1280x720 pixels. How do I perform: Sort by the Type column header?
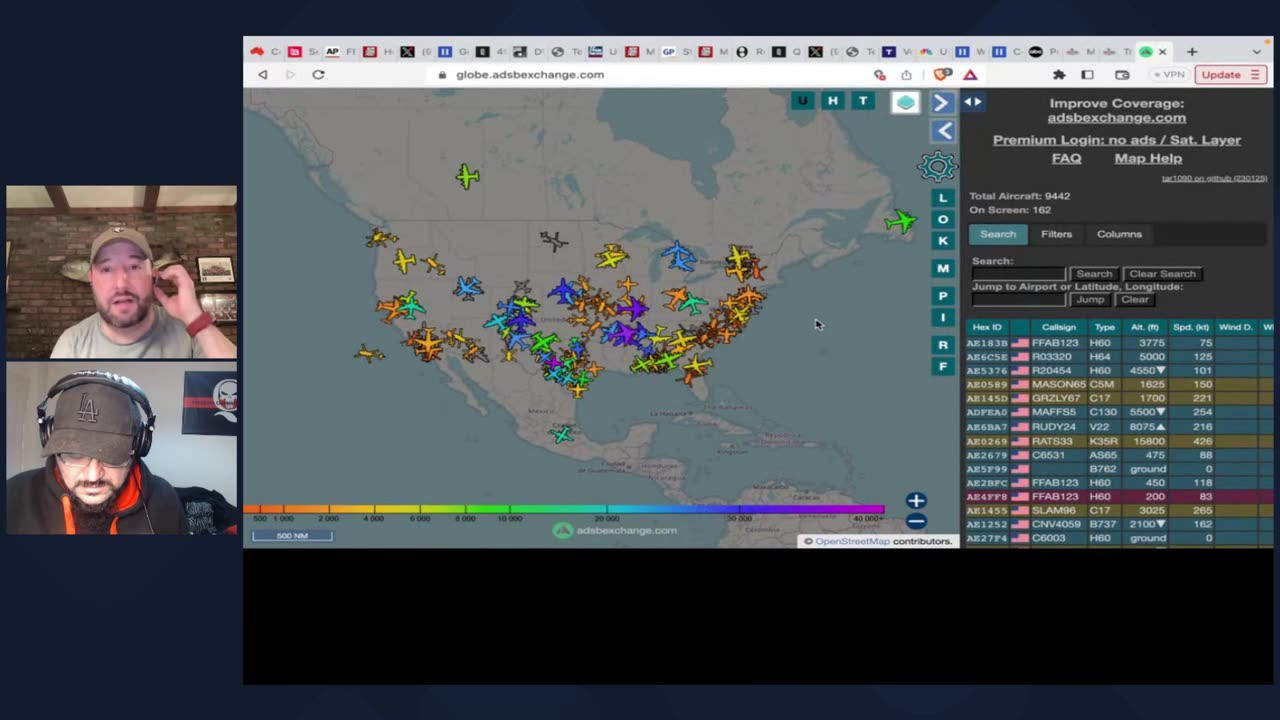[1104, 327]
